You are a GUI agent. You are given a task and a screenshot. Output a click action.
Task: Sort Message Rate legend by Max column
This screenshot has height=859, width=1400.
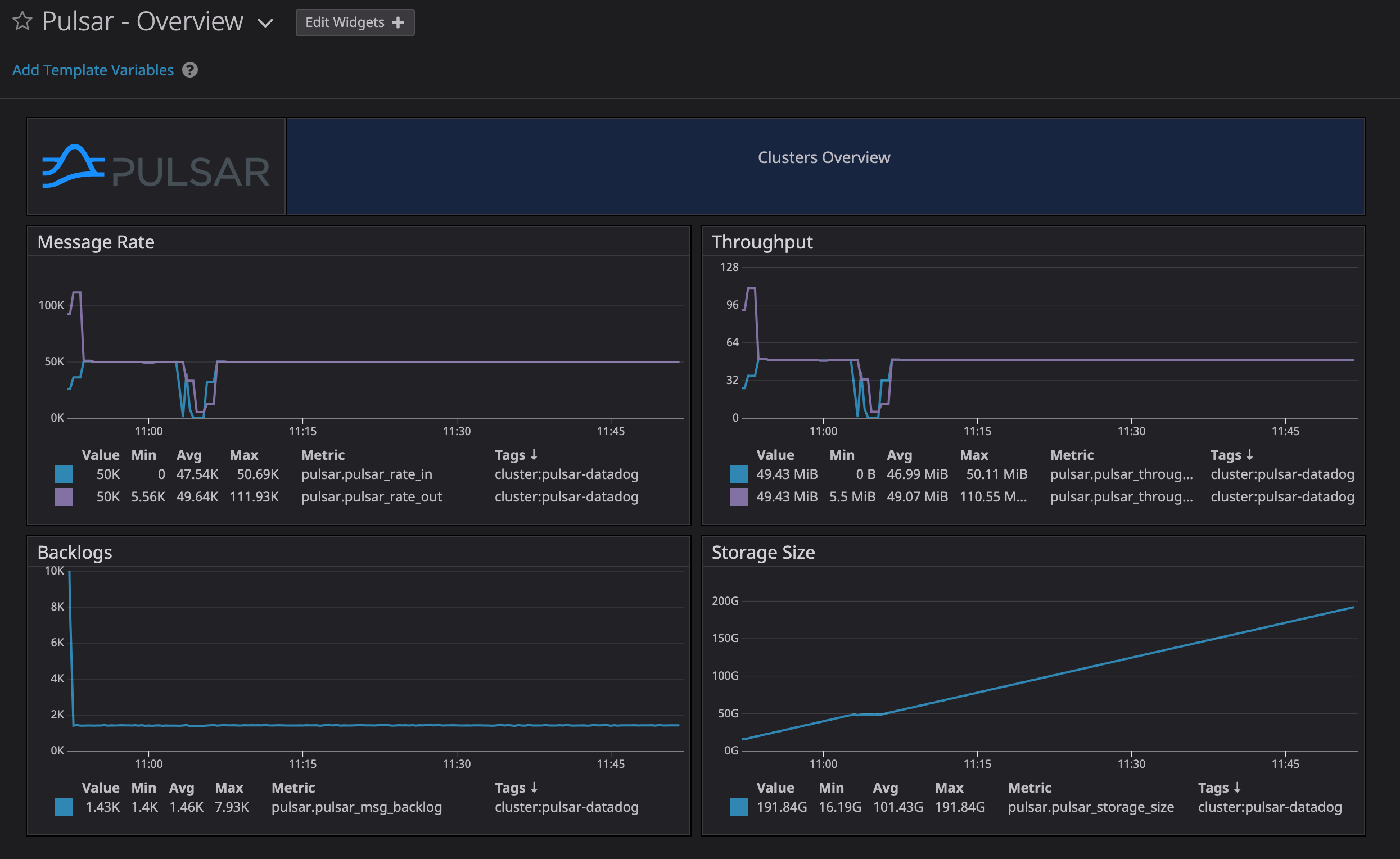[x=244, y=455]
